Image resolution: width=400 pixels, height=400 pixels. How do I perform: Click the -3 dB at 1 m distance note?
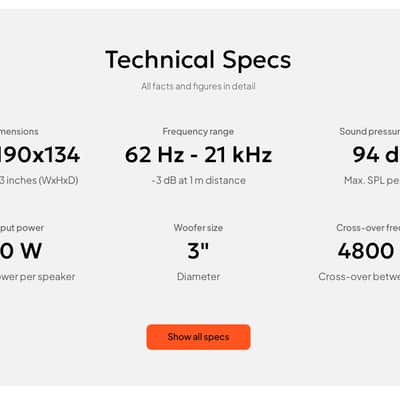pyautogui.click(x=199, y=180)
